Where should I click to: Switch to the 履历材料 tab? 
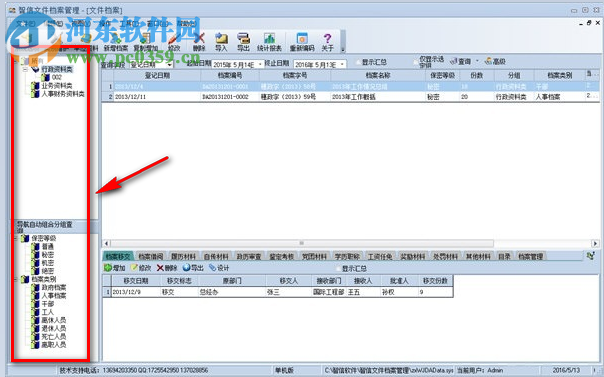(x=183, y=256)
